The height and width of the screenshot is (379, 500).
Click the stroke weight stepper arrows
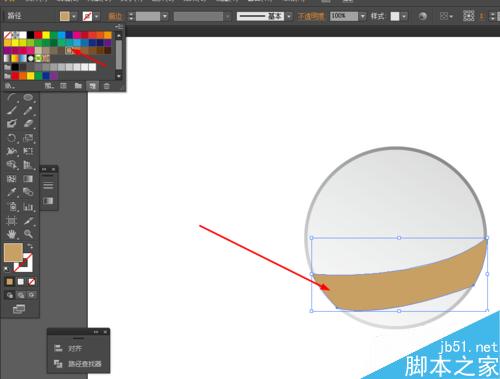[131, 16]
